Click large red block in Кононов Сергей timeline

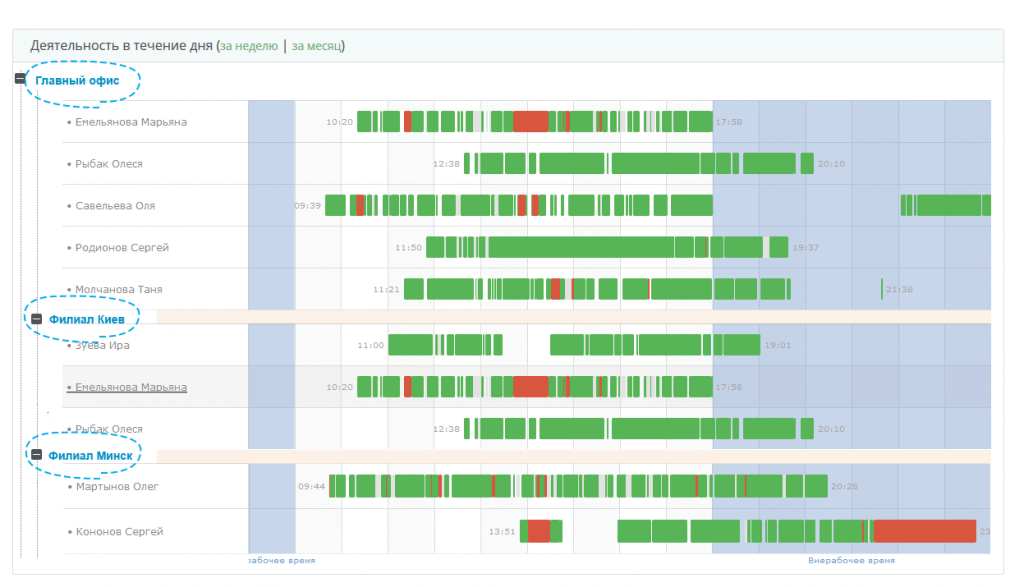[924, 531]
